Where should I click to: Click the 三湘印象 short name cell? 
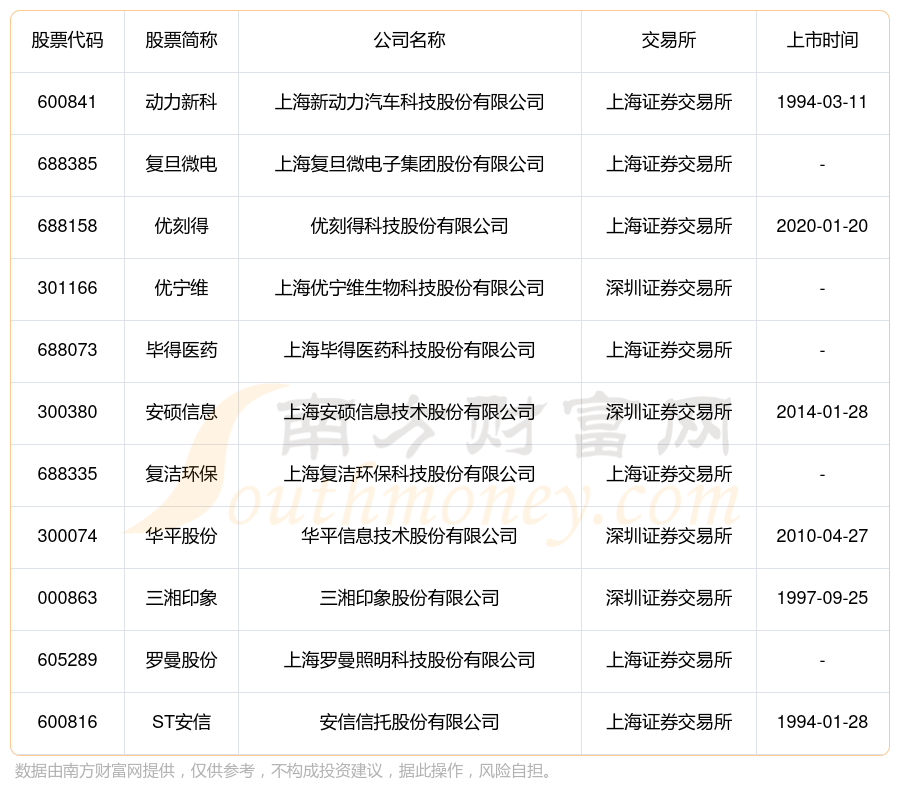(x=181, y=598)
